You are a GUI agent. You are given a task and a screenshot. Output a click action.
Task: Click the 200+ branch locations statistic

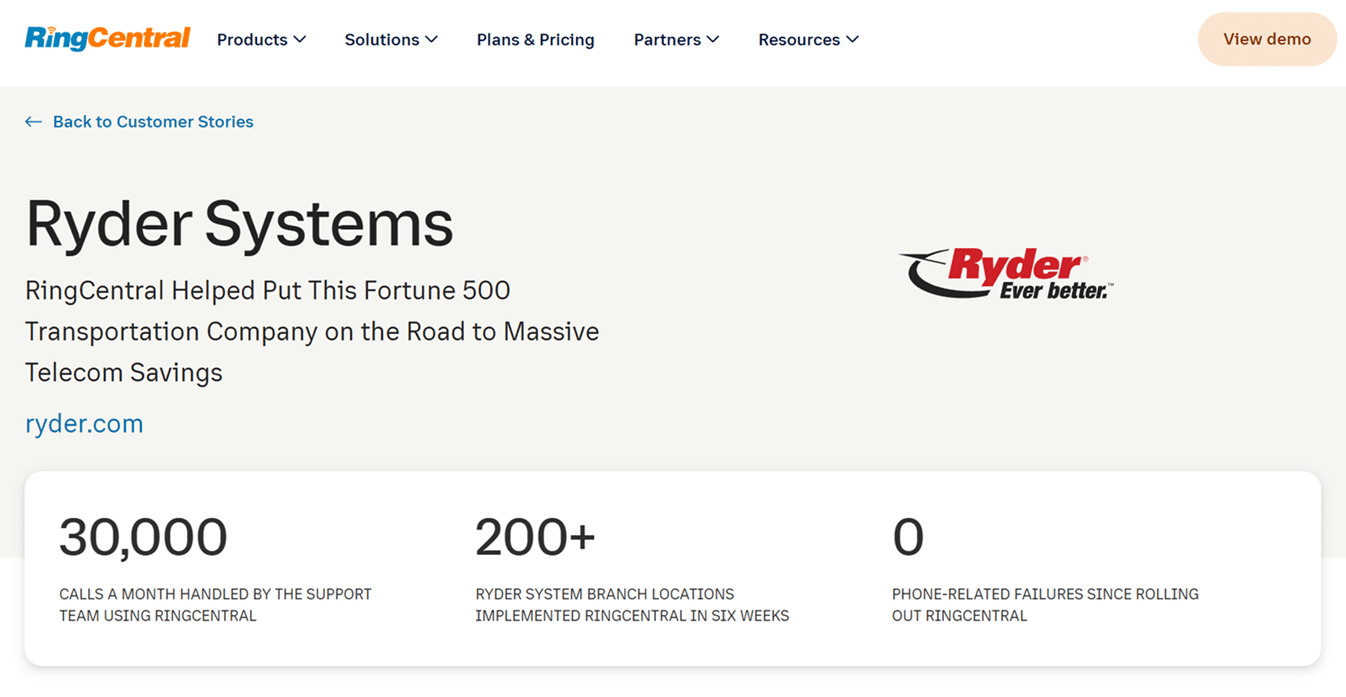pos(535,538)
